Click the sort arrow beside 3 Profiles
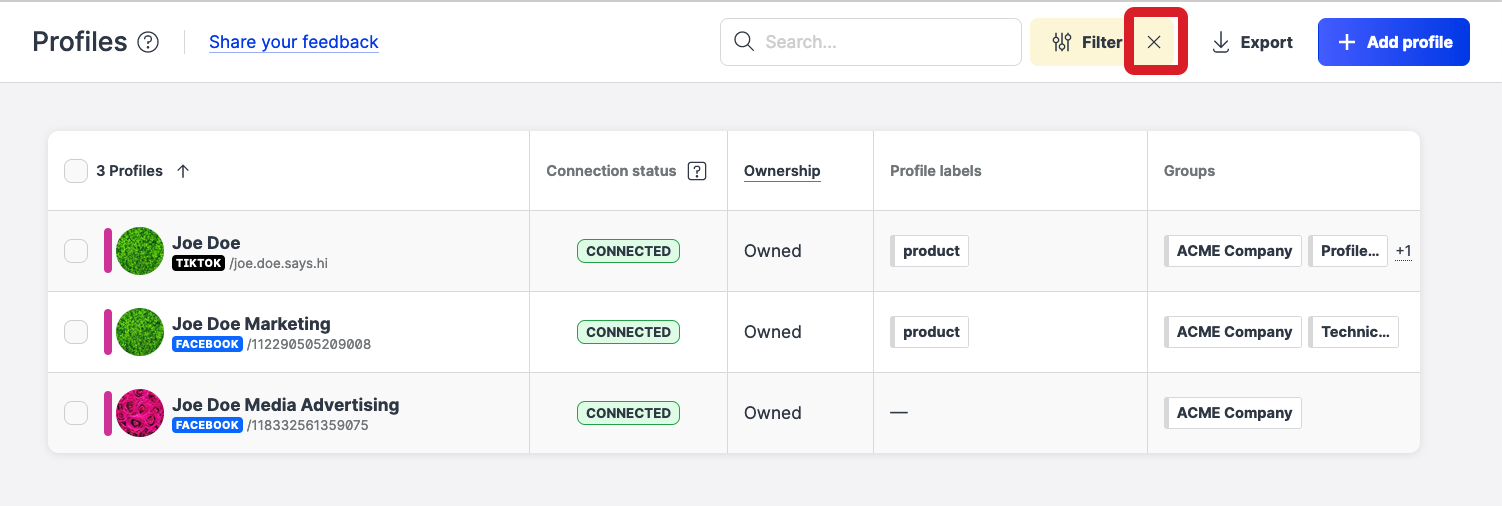The height and width of the screenshot is (506, 1502). tap(183, 171)
